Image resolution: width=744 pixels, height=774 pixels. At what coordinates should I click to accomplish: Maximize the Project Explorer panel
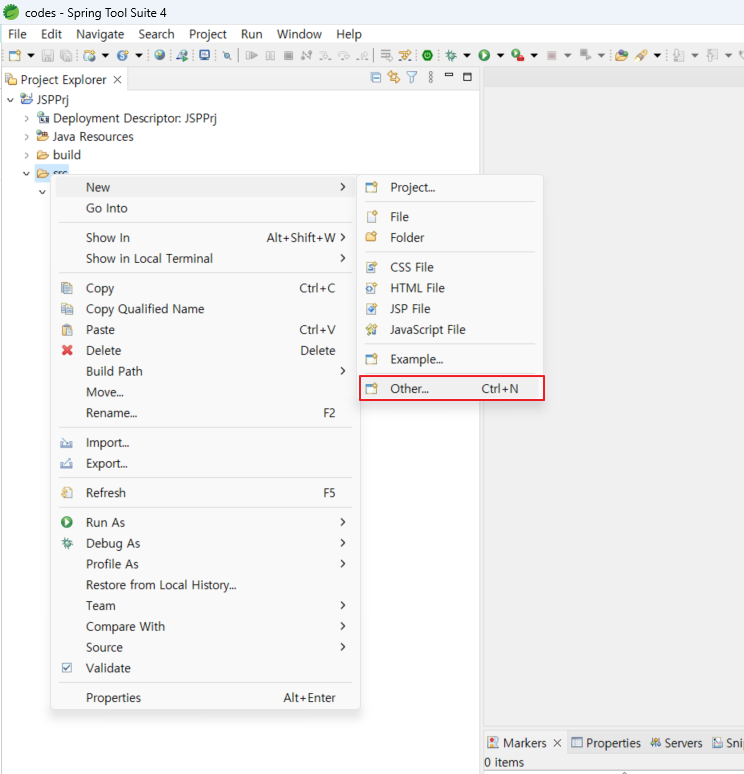[467, 77]
